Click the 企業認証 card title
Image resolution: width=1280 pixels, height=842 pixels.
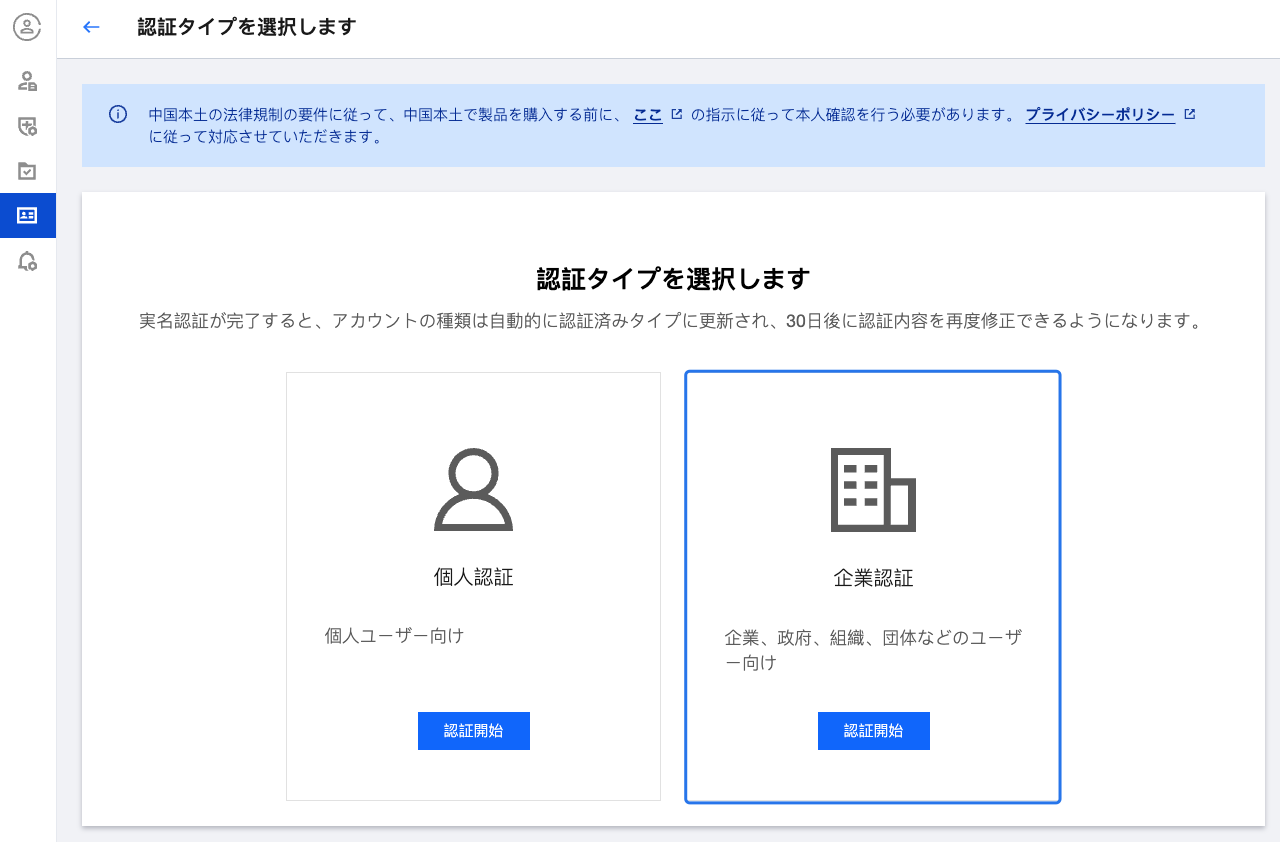click(x=874, y=578)
